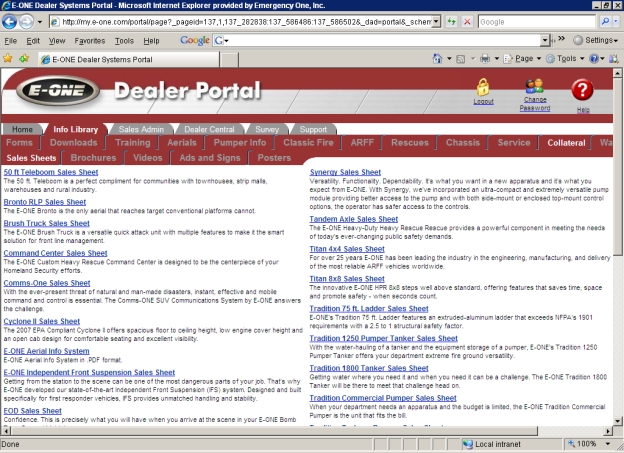Open Google toolbar Settings

point(595,40)
